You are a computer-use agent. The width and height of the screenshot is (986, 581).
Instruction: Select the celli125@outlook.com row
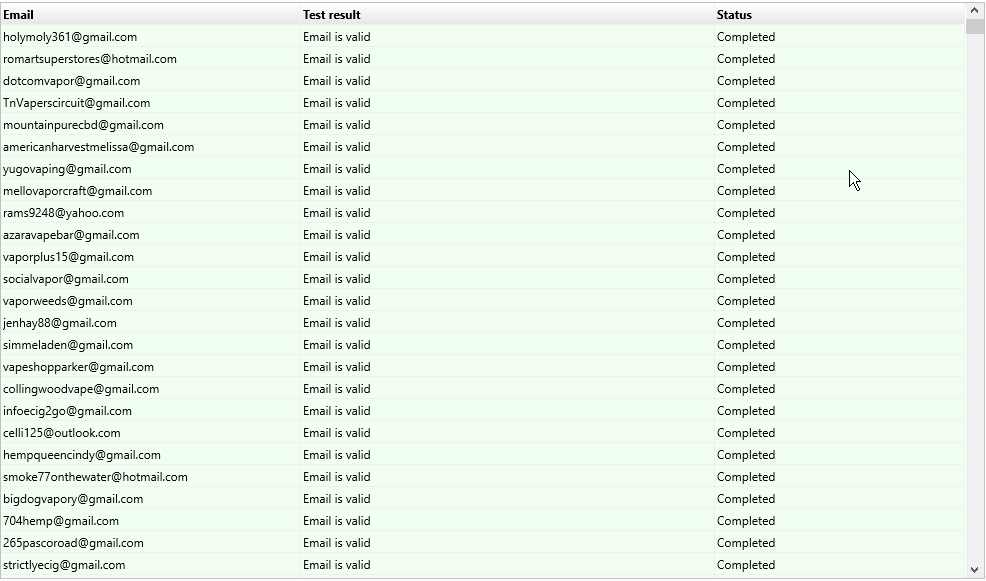(62, 433)
